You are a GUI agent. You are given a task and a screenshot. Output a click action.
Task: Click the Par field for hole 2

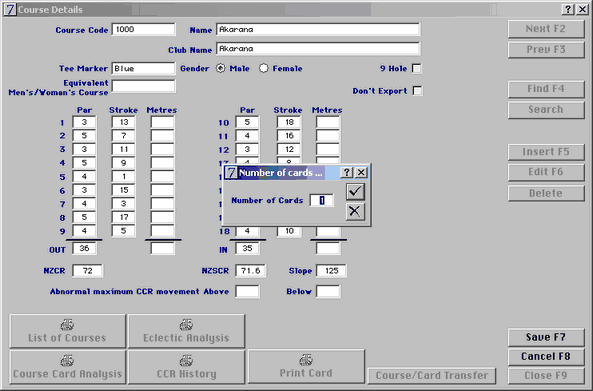coord(84,136)
